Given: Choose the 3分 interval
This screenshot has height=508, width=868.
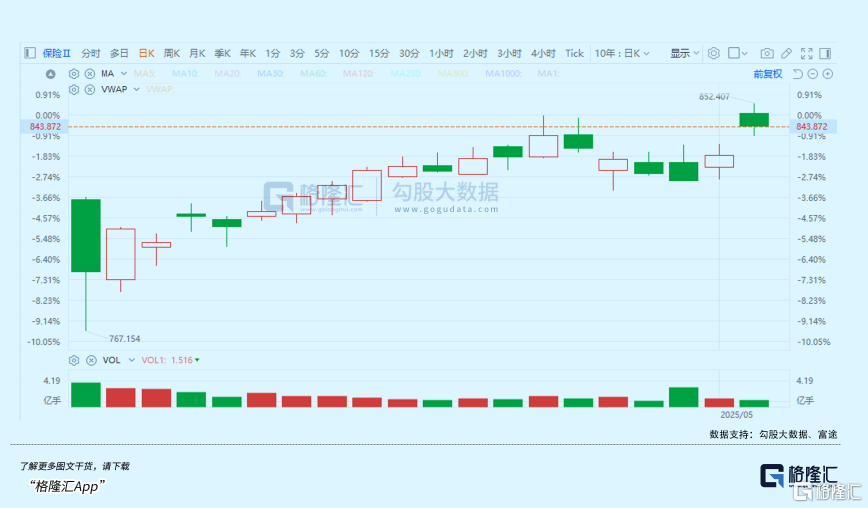Looking at the screenshot, I should [x=297, y=53].
